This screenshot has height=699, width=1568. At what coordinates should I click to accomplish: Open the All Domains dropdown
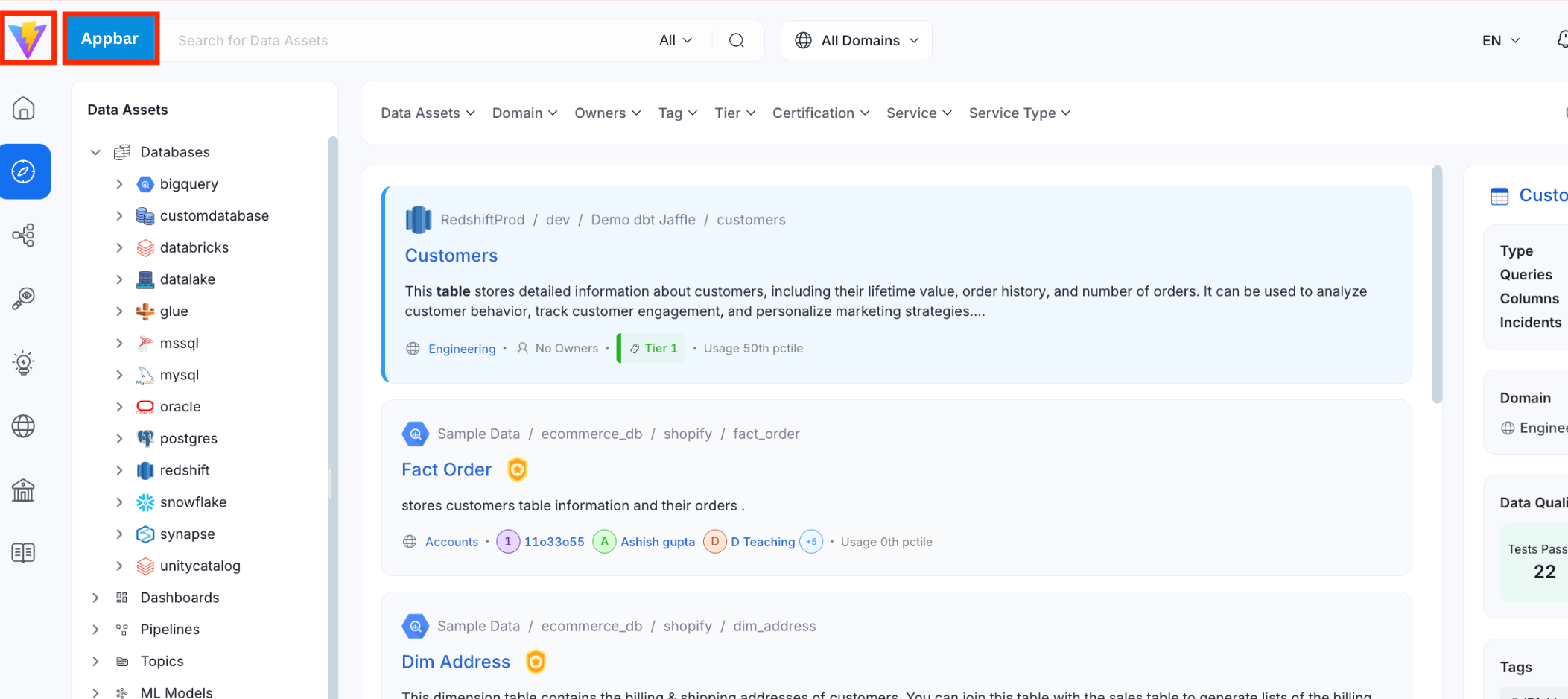click(857, 40)
